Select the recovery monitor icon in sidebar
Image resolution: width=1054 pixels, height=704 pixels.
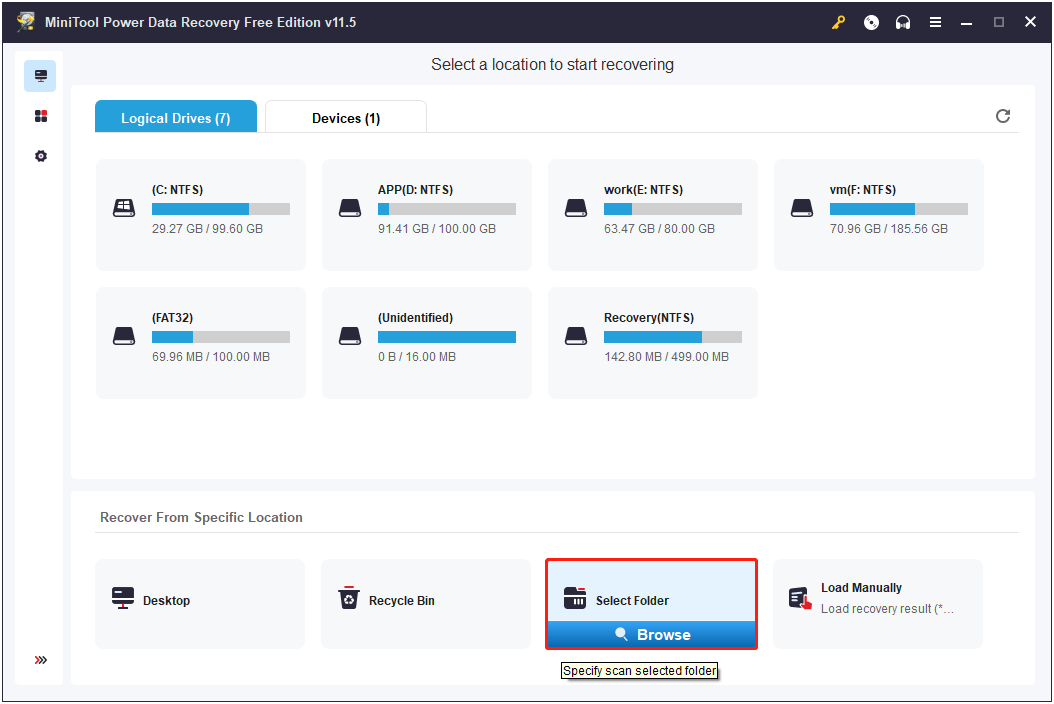click(41, 76)
